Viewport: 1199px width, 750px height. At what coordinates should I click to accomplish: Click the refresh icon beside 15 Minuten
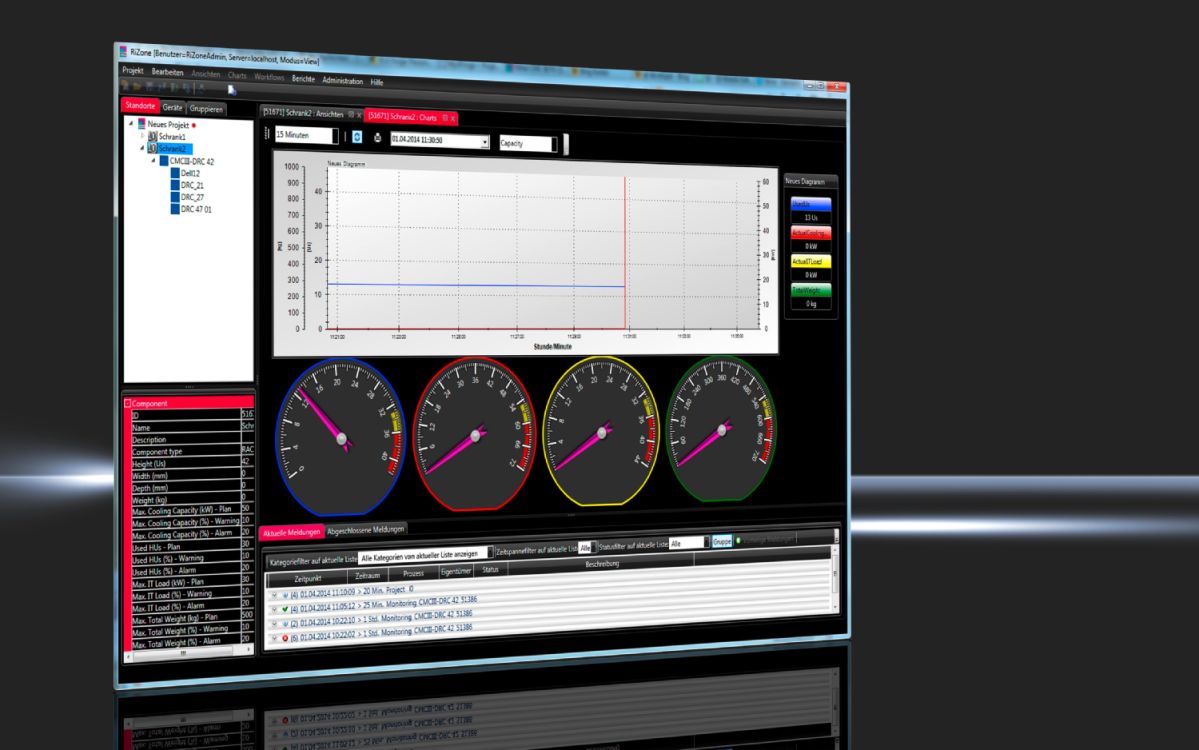pyautogui.click(x=357, y=136)
